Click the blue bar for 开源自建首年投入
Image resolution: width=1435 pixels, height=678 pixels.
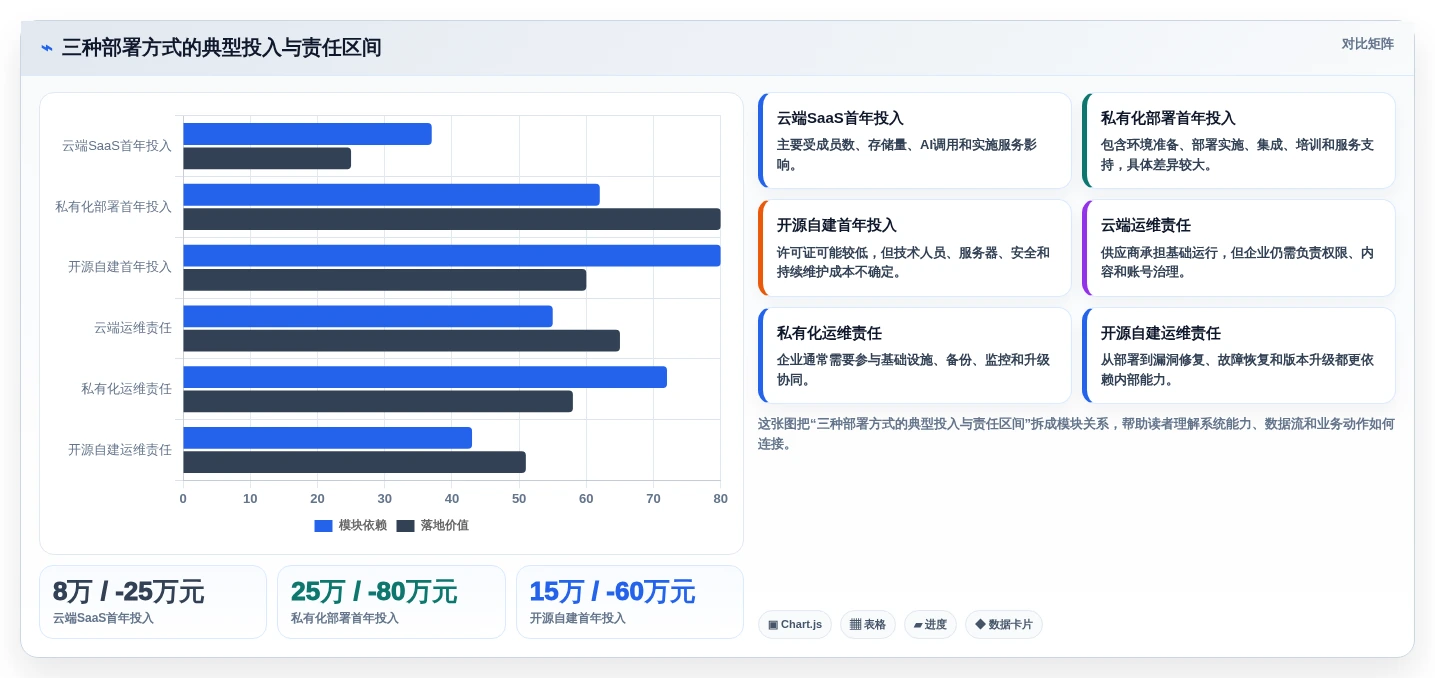click(452, 256)
